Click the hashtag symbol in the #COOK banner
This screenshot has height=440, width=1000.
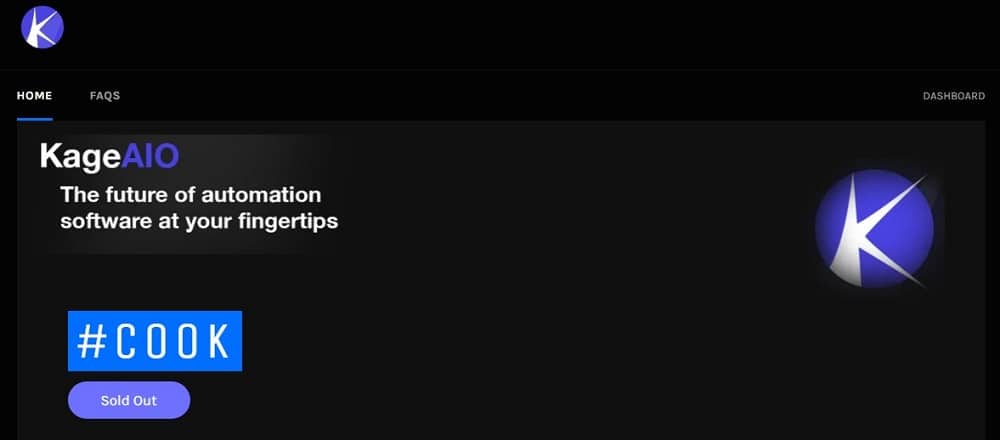pos(91,341)
